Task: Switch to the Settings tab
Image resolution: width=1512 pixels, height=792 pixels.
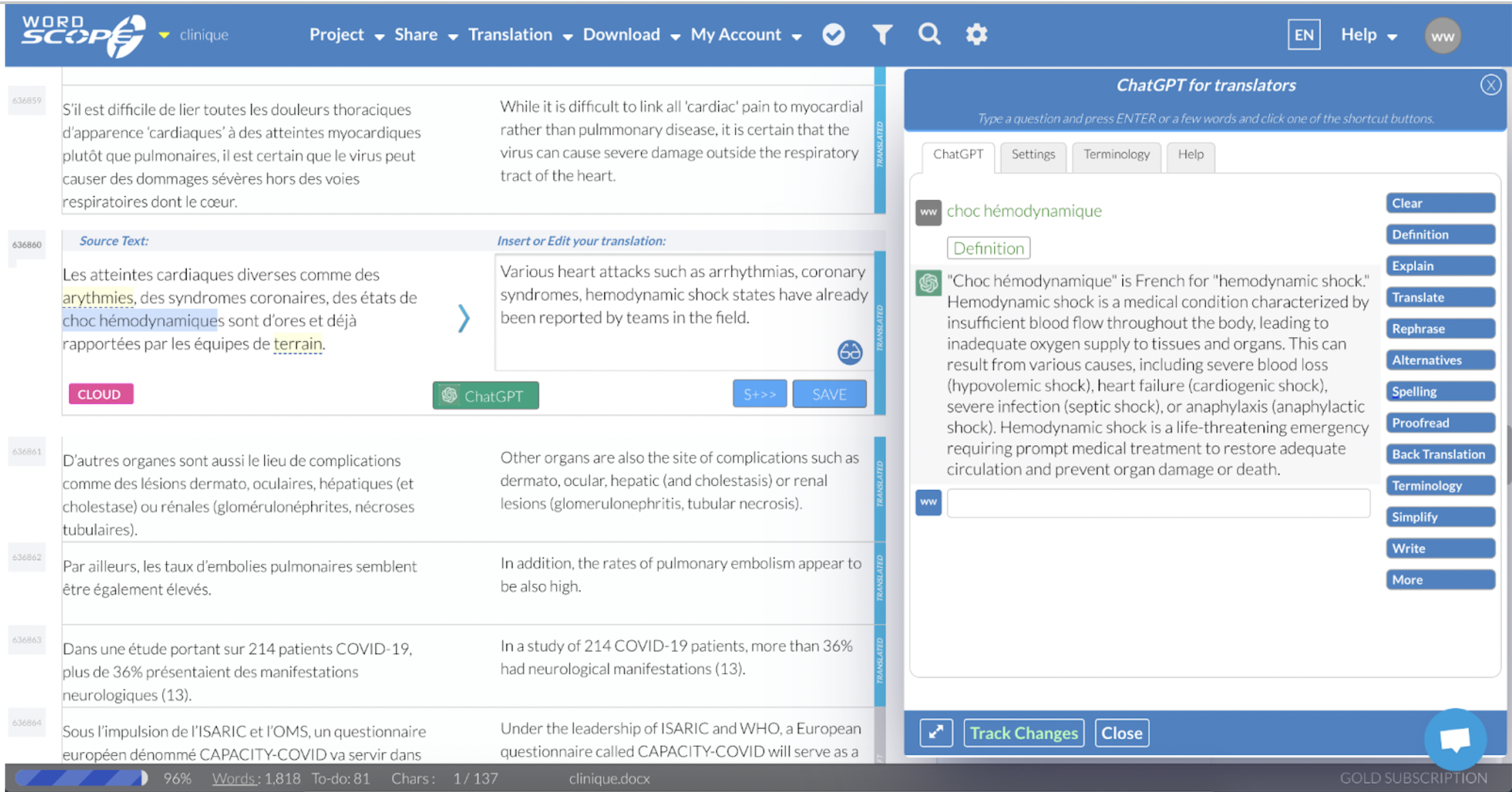Action: click(x=1032, y=155)
